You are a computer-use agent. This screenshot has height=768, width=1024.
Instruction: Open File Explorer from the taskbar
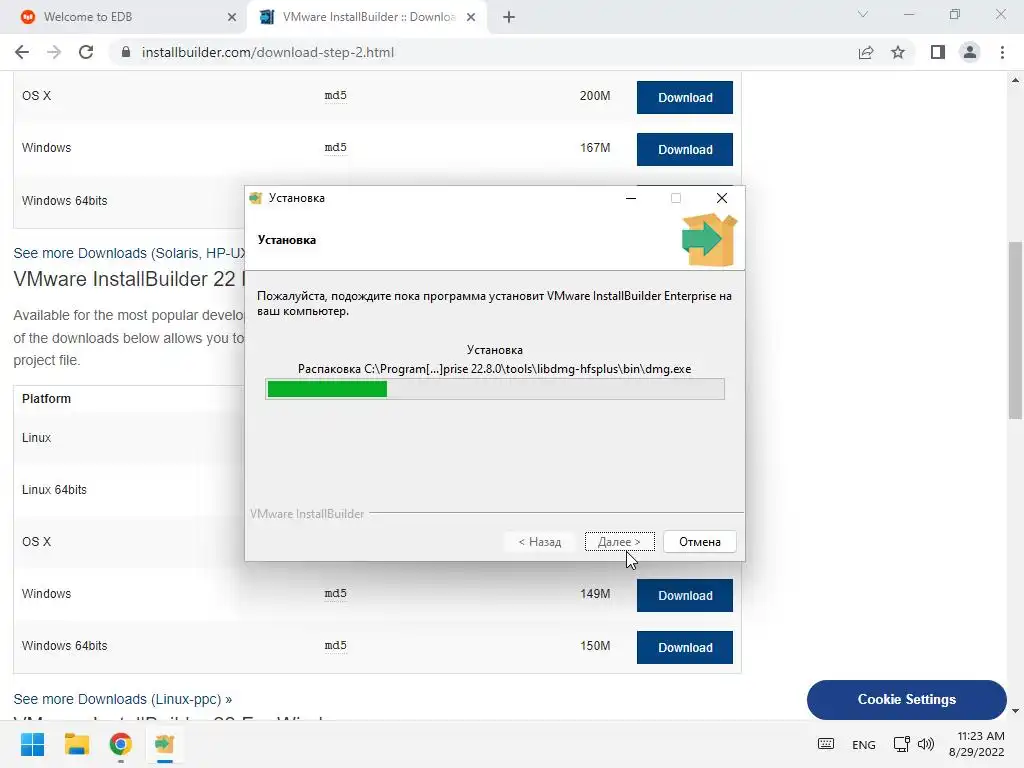click(x=76, y=744)
